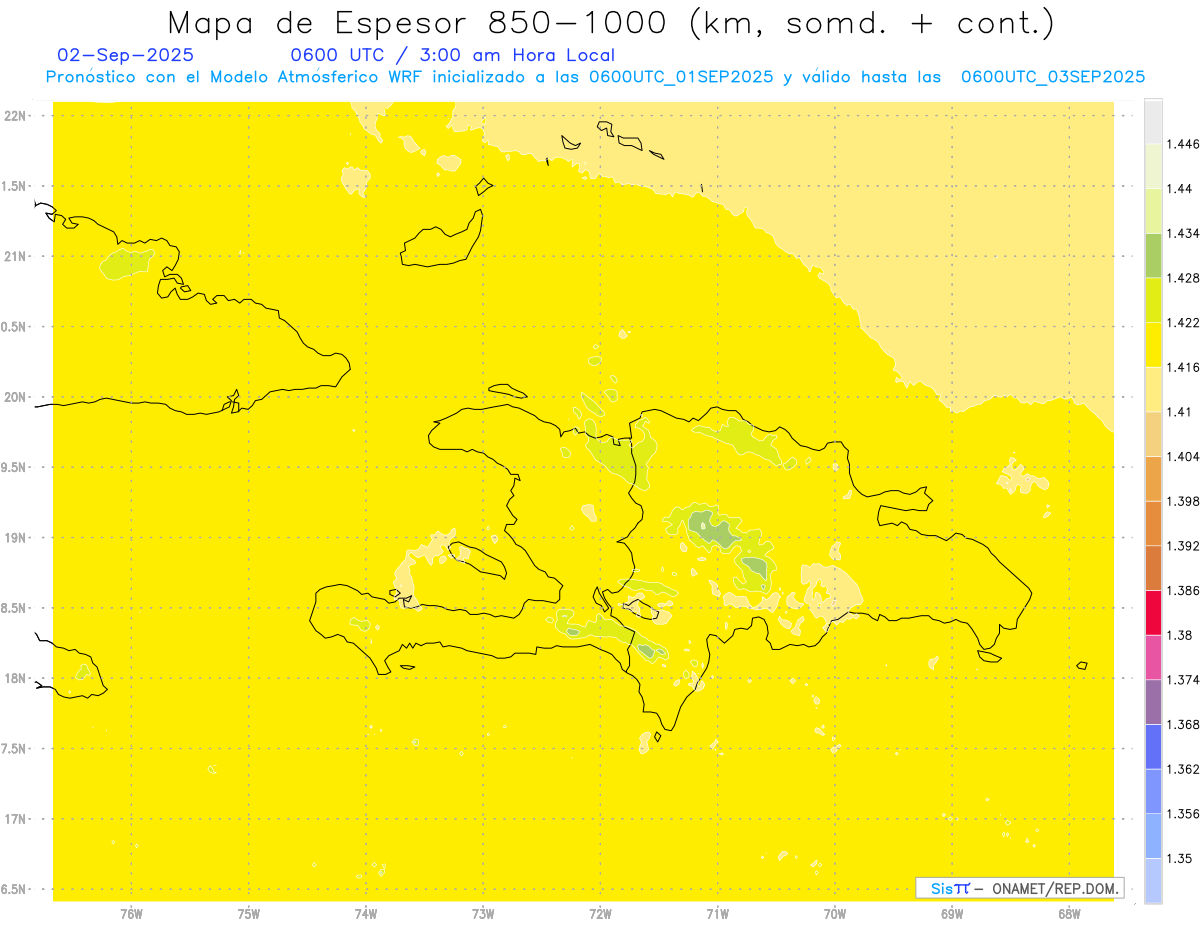Click the '21N' latitude label
This screenshot has height=927, width=1200.
[16, 256]
